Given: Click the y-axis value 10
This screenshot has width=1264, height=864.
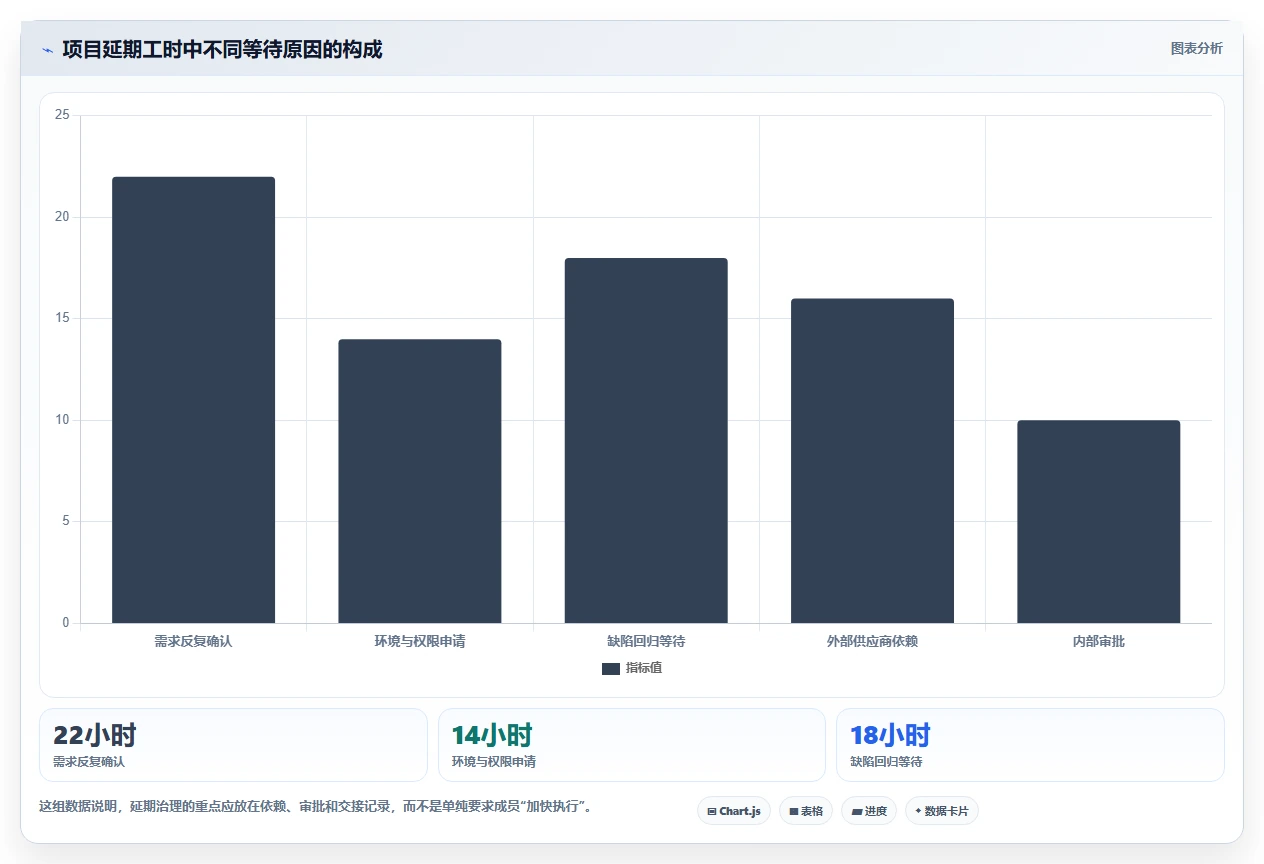Looking at the screenshot, I should point(62,420).
